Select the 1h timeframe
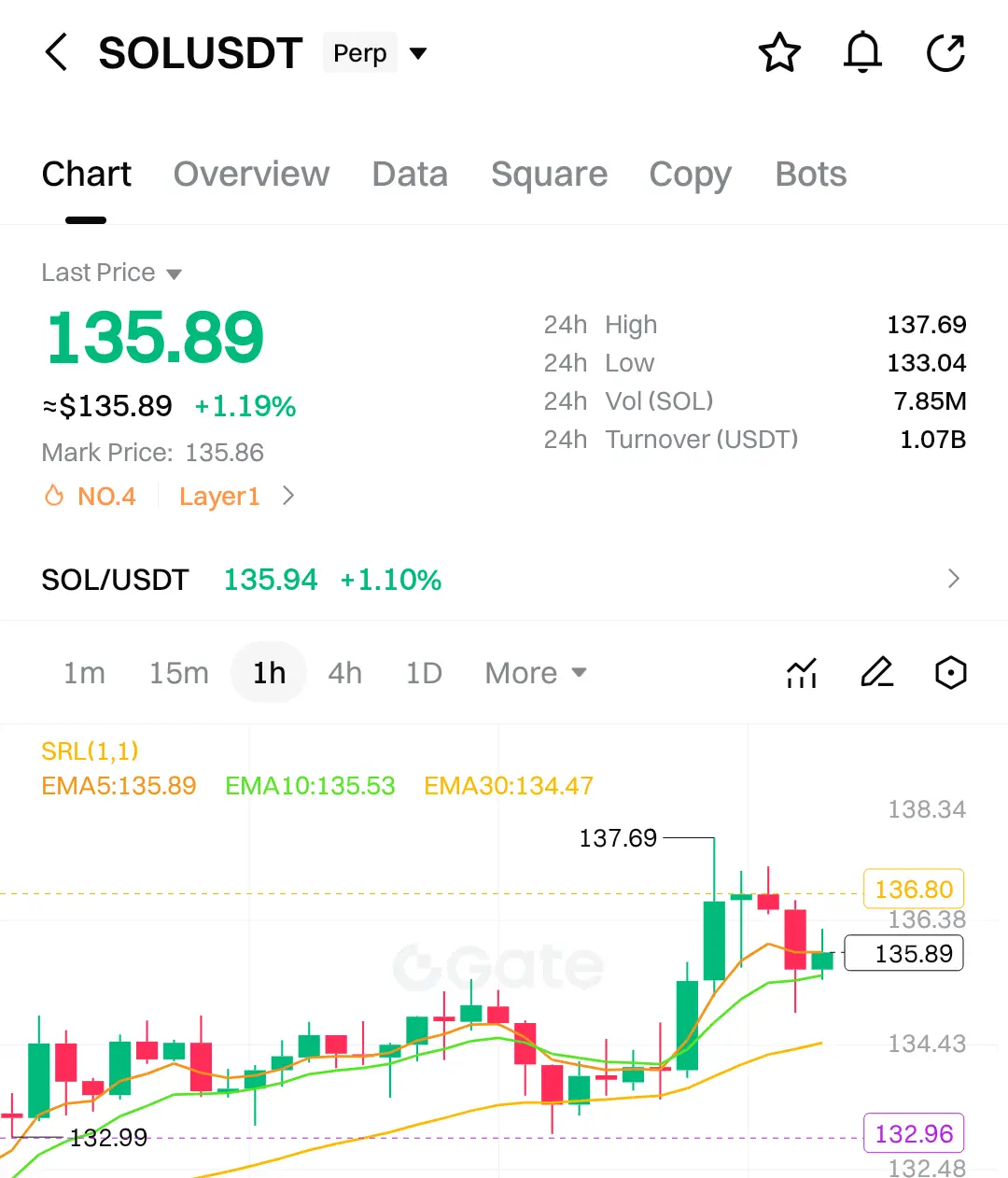This screenshot has width=1008, height=1178. [x=269, y=673]
